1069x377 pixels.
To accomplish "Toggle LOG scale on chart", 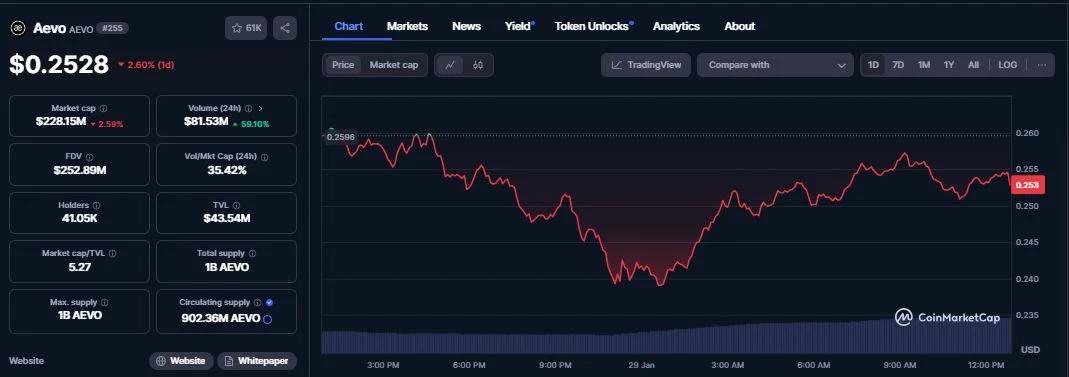I will 1008,65.
